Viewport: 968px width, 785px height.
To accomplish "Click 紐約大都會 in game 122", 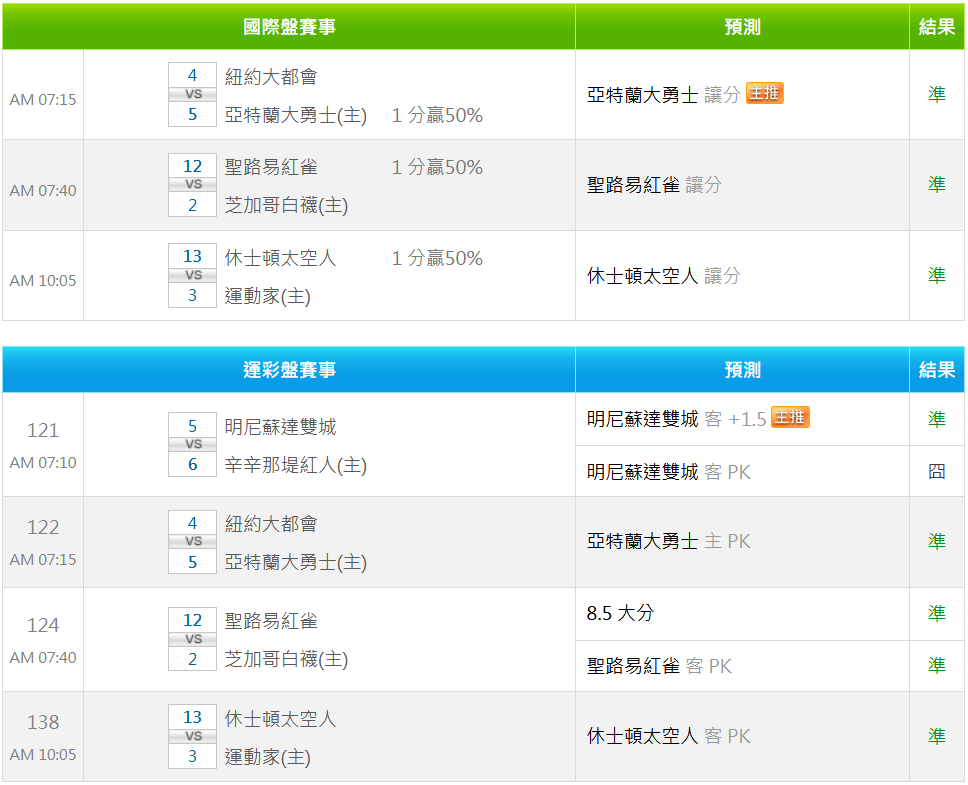I will tap(271, 524).
